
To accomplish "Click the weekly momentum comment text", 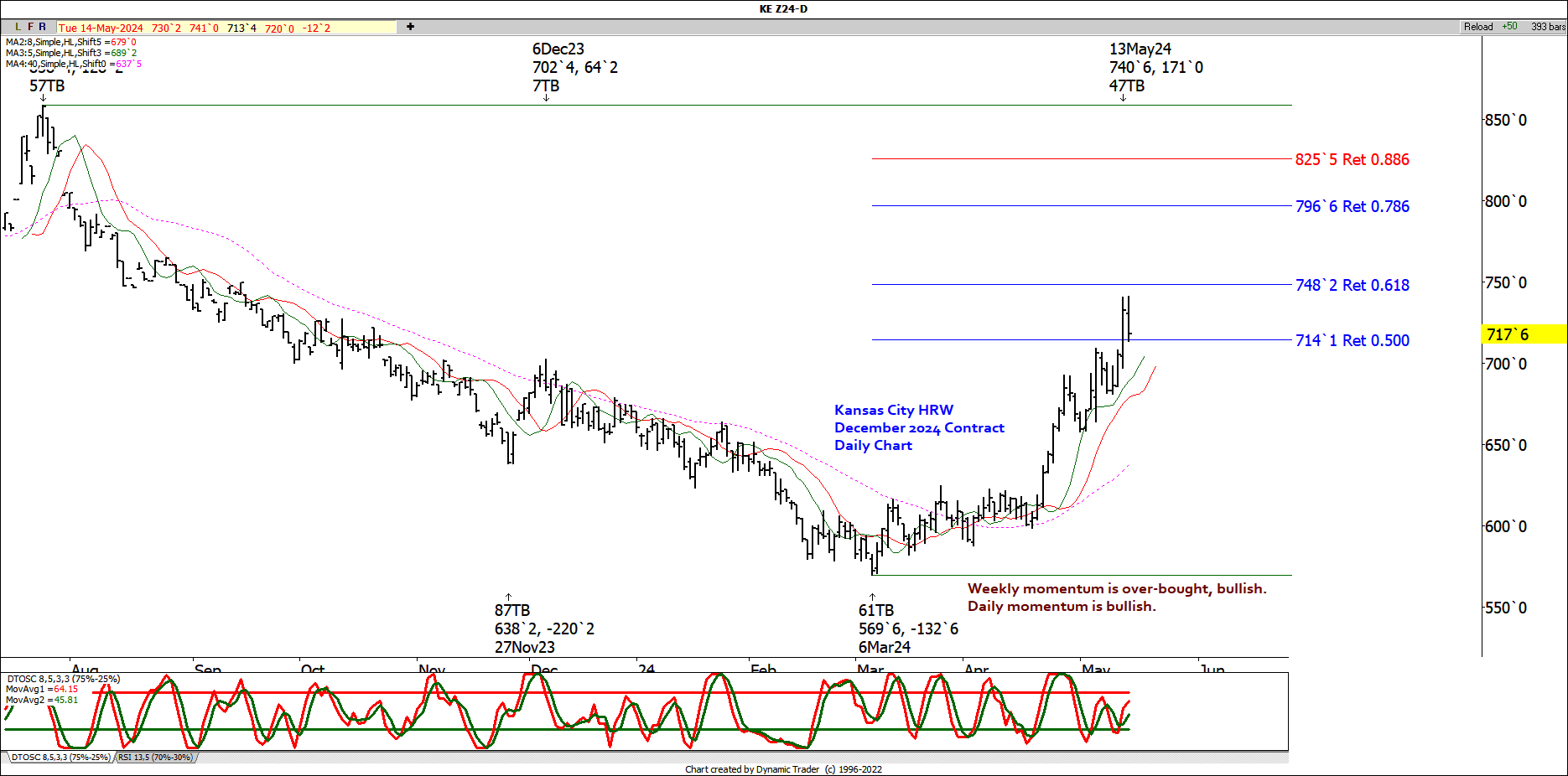I will click(x=1117, y=588).
